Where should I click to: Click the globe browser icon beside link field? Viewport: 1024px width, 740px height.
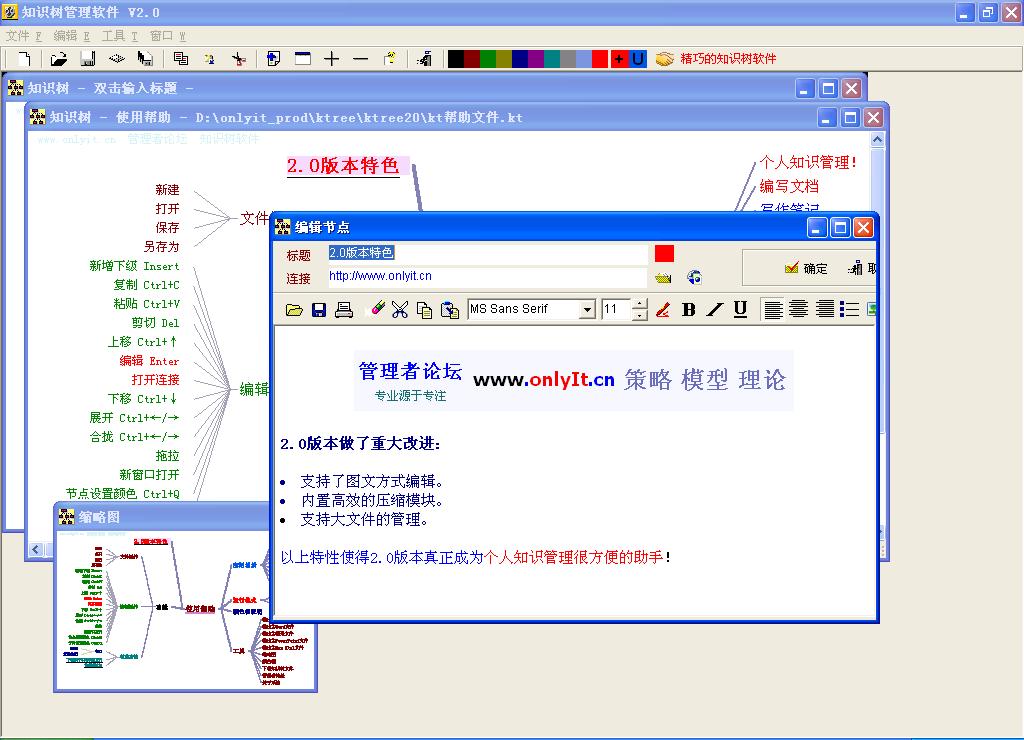pos(694,278)
